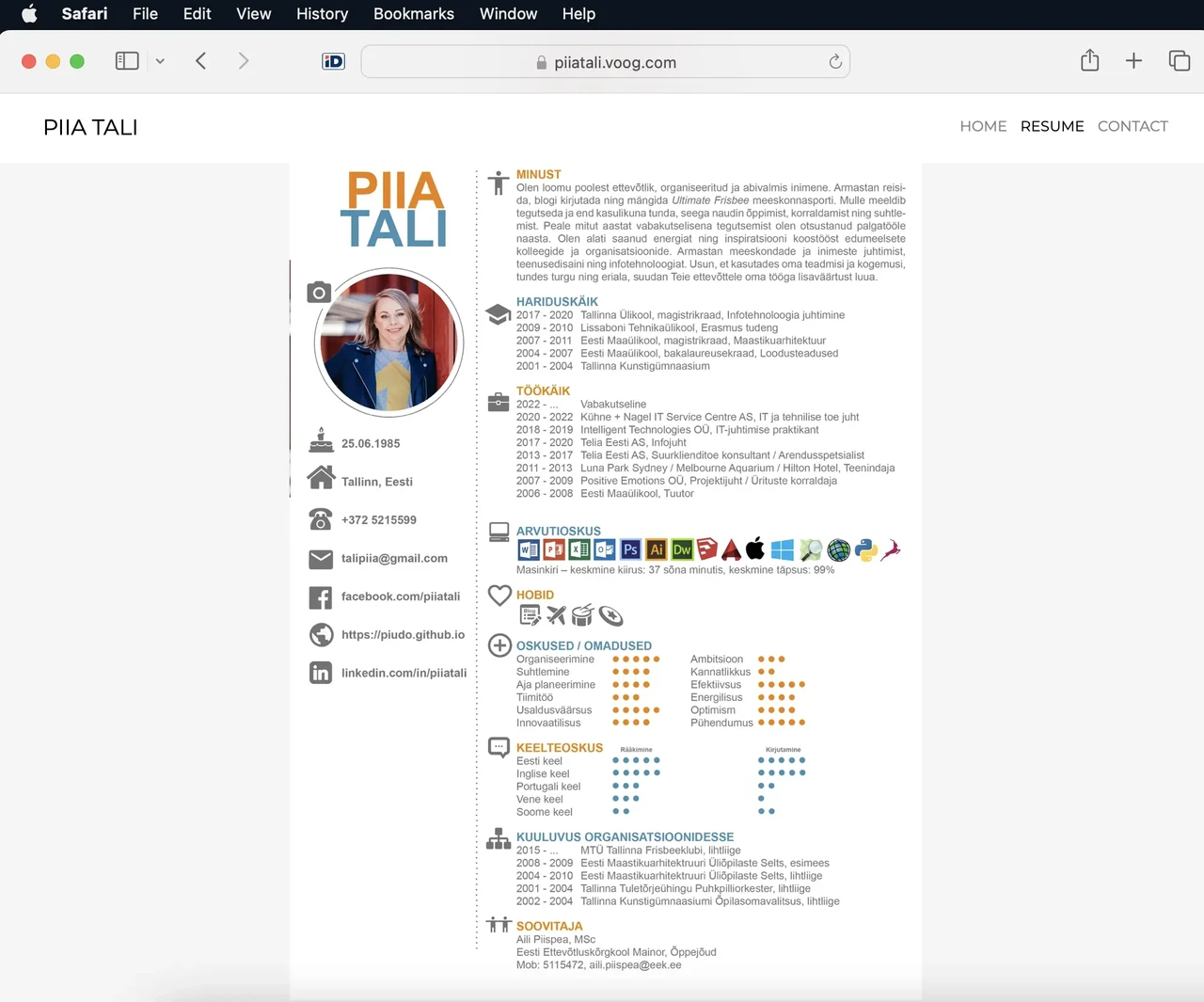The height and width of the screenshot is (1002, 1204).
Task: Click the facebook.com/piiatali text
Action: (401, 596)
